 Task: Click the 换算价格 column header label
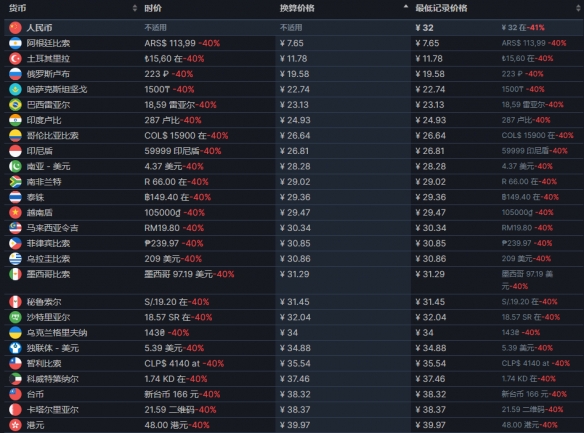(x=297, y=8)
